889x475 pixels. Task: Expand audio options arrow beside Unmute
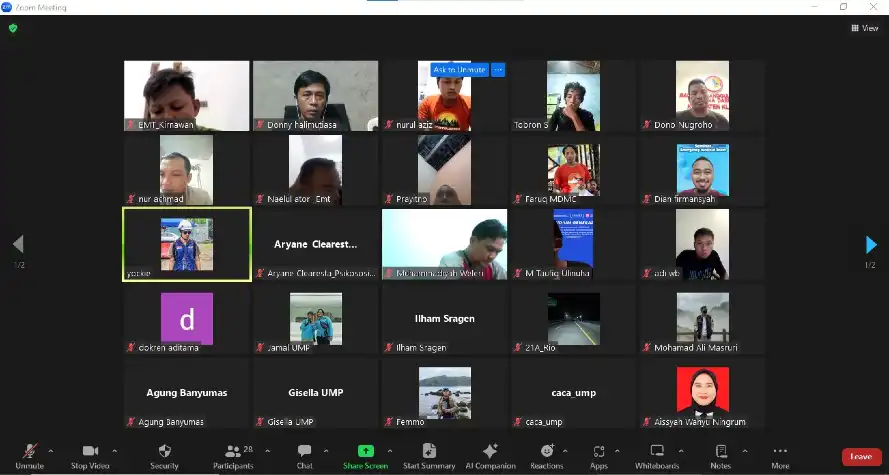[x=51, y=451]
